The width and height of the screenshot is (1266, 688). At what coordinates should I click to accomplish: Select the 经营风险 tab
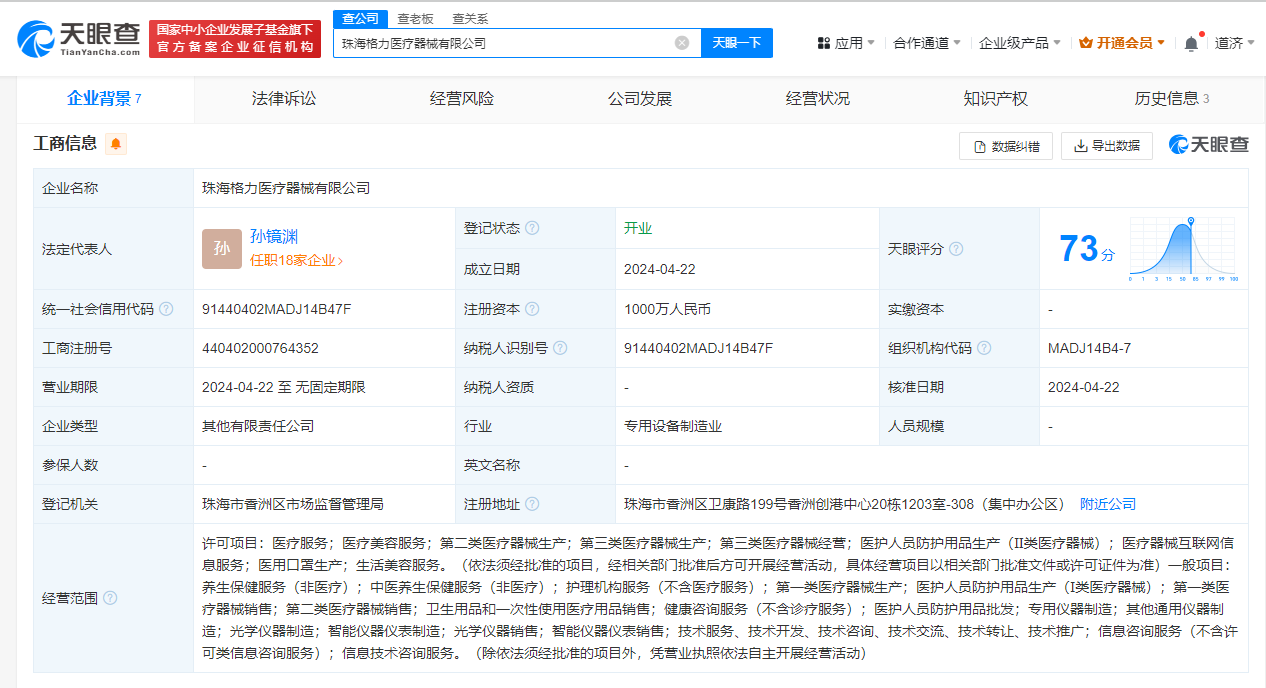(x=462, y=98)
